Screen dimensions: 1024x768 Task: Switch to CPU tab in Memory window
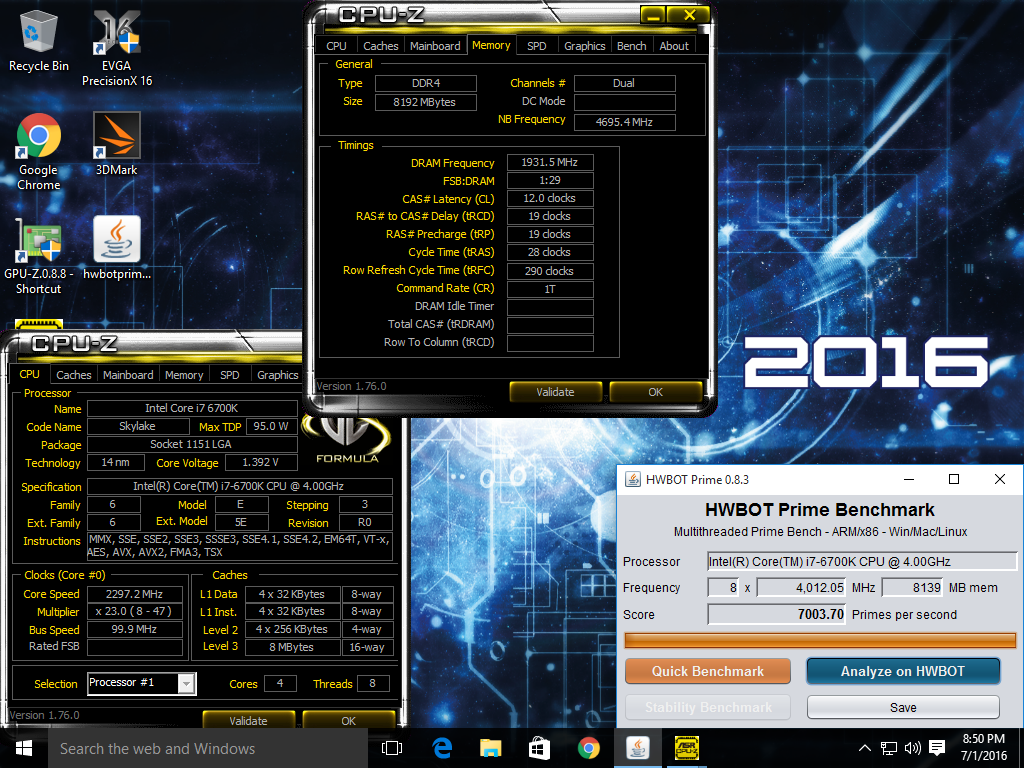click(x=336, y=46)
